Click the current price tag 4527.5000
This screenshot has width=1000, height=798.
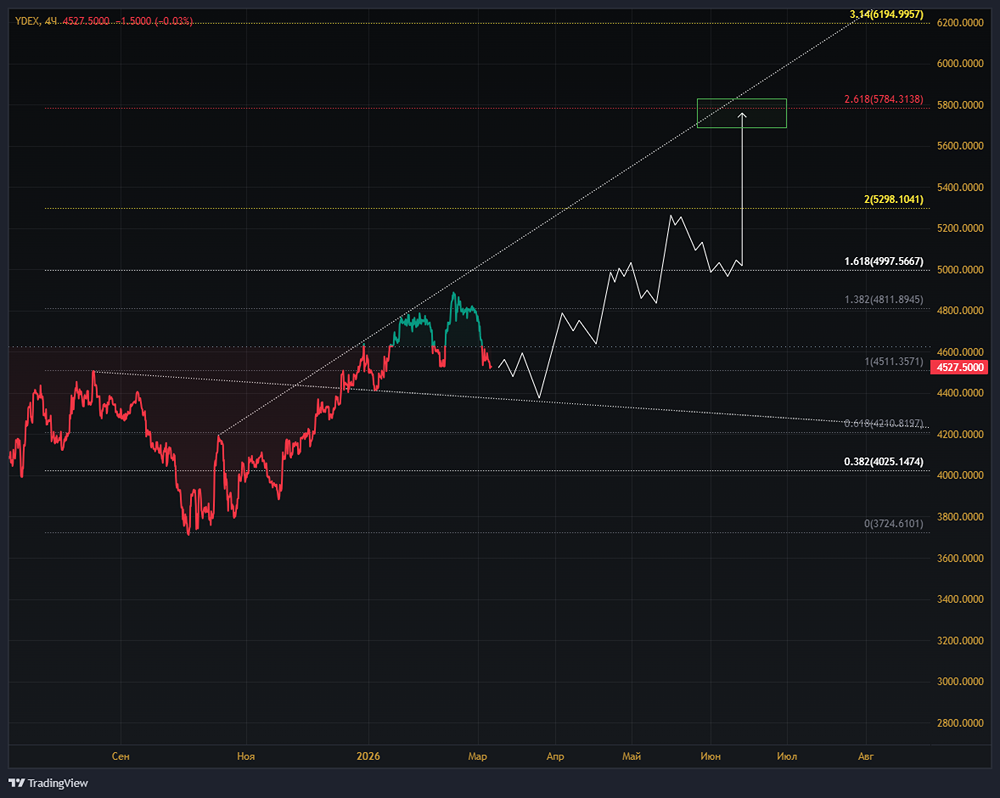[x=960, y=367]
